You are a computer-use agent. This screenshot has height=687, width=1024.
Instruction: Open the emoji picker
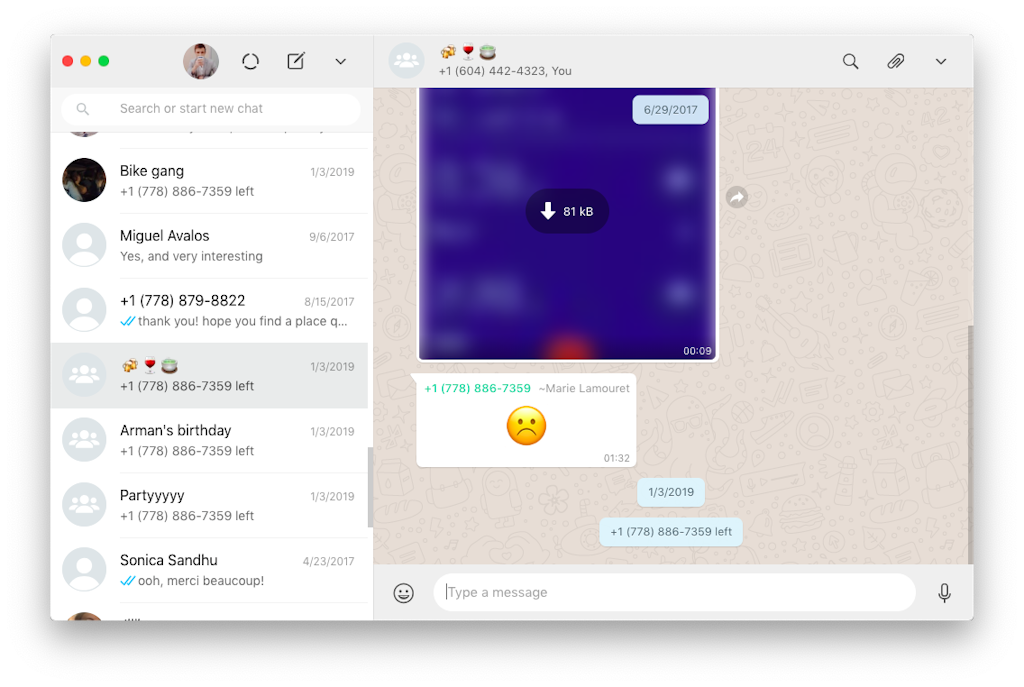click(403, 592)
